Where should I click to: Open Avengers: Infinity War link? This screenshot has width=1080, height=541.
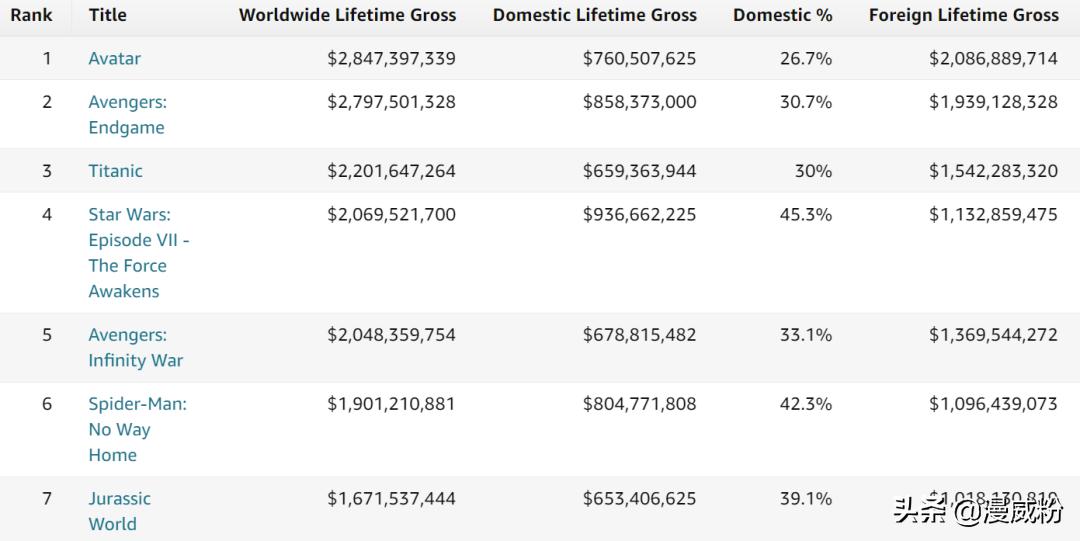tap(135, 347)
